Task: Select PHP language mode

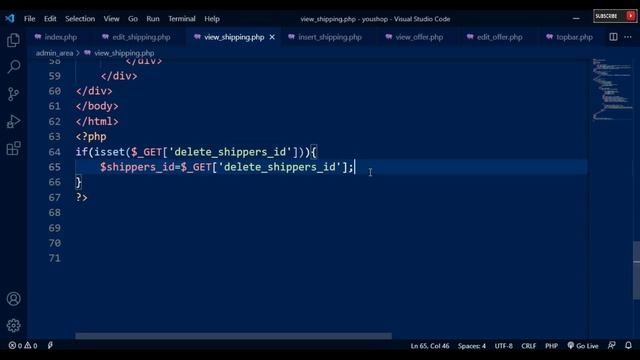Action: pos(551,346)
